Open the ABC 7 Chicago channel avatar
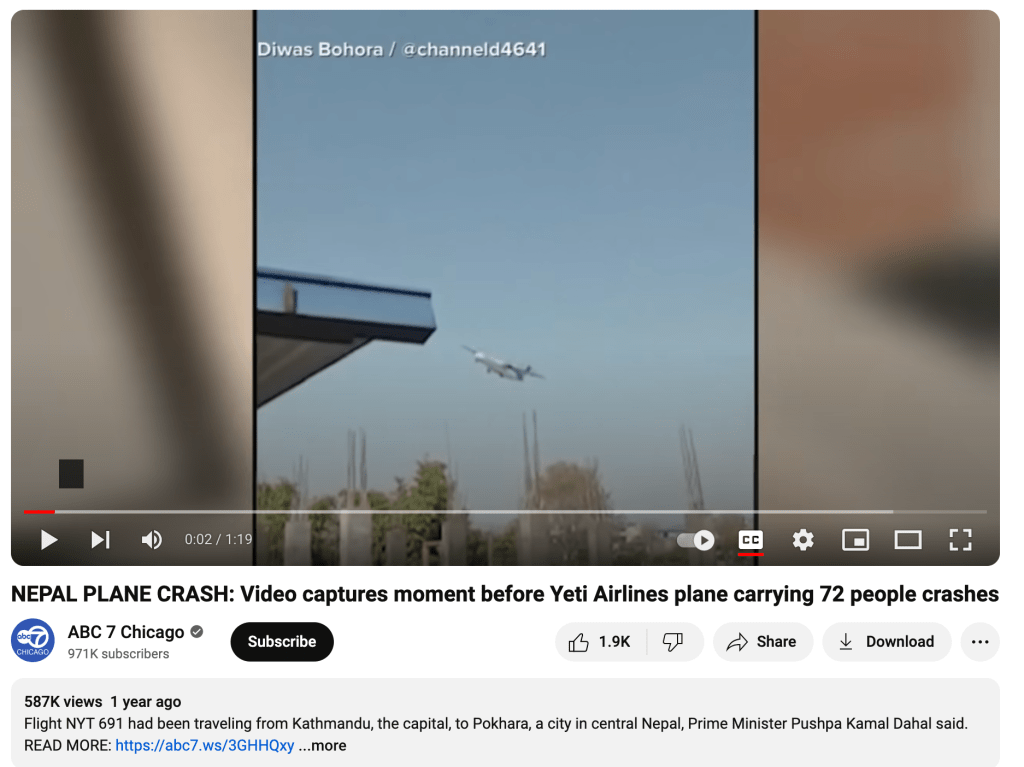1024x767 pixels. [33, 640]
